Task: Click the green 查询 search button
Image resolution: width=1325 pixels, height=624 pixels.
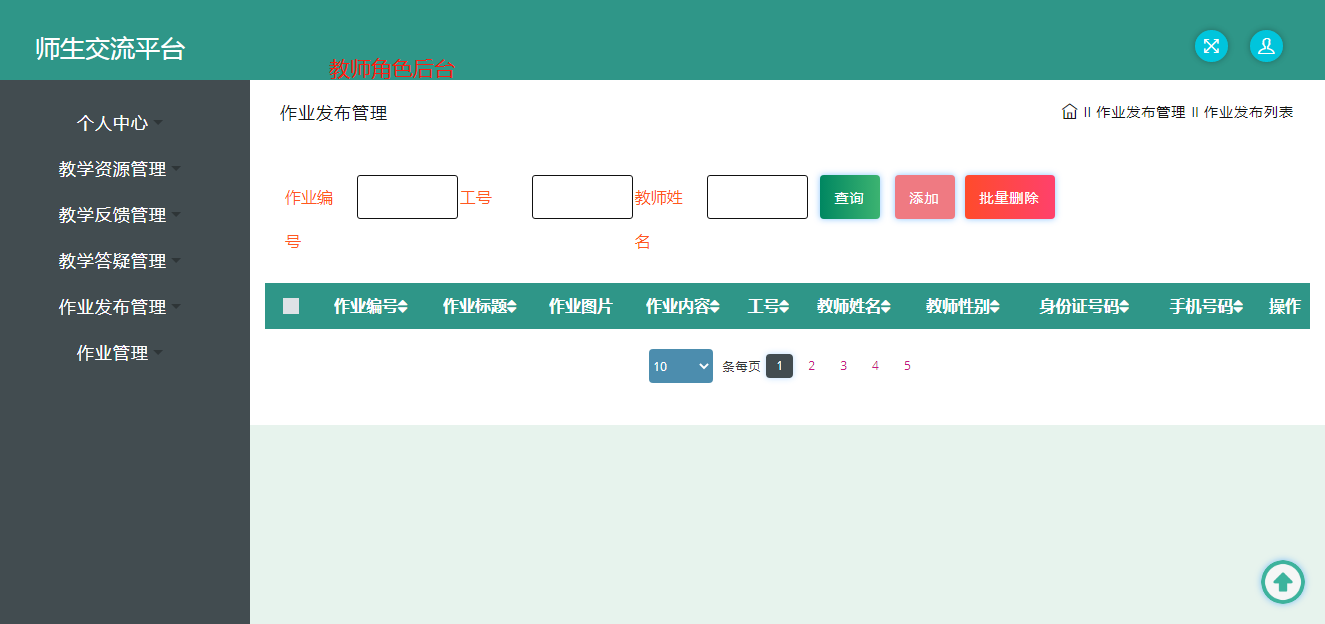Action: [849, 197]
